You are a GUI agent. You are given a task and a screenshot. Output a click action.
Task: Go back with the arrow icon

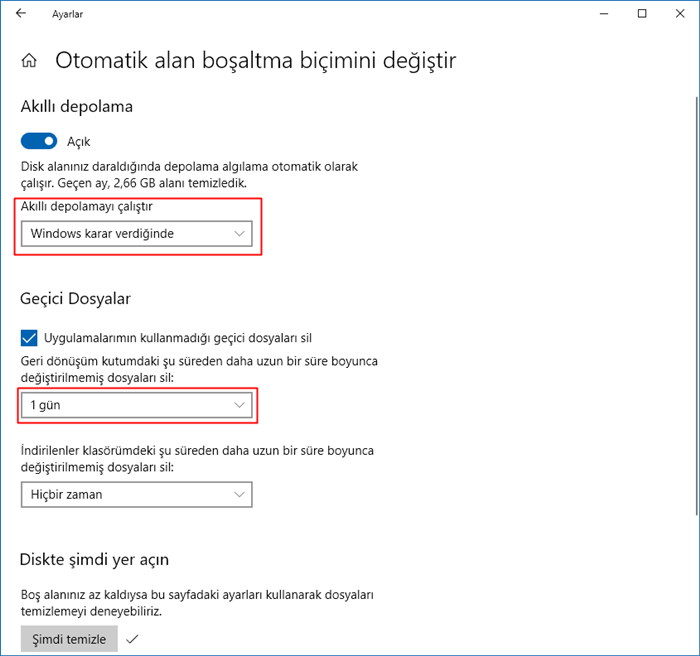(21, 13)
